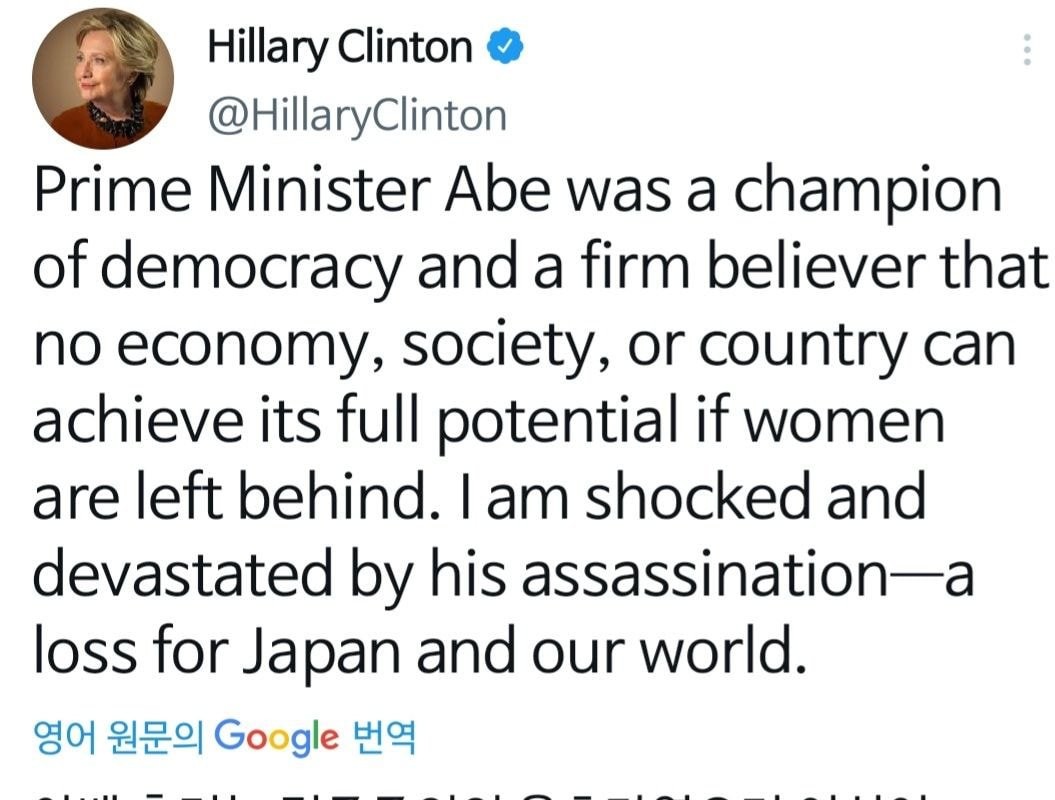Open Hillary Clinton's profile picture
This screenshot has height=800, width=1055.
pyautogui.click(x=102, y=79)
